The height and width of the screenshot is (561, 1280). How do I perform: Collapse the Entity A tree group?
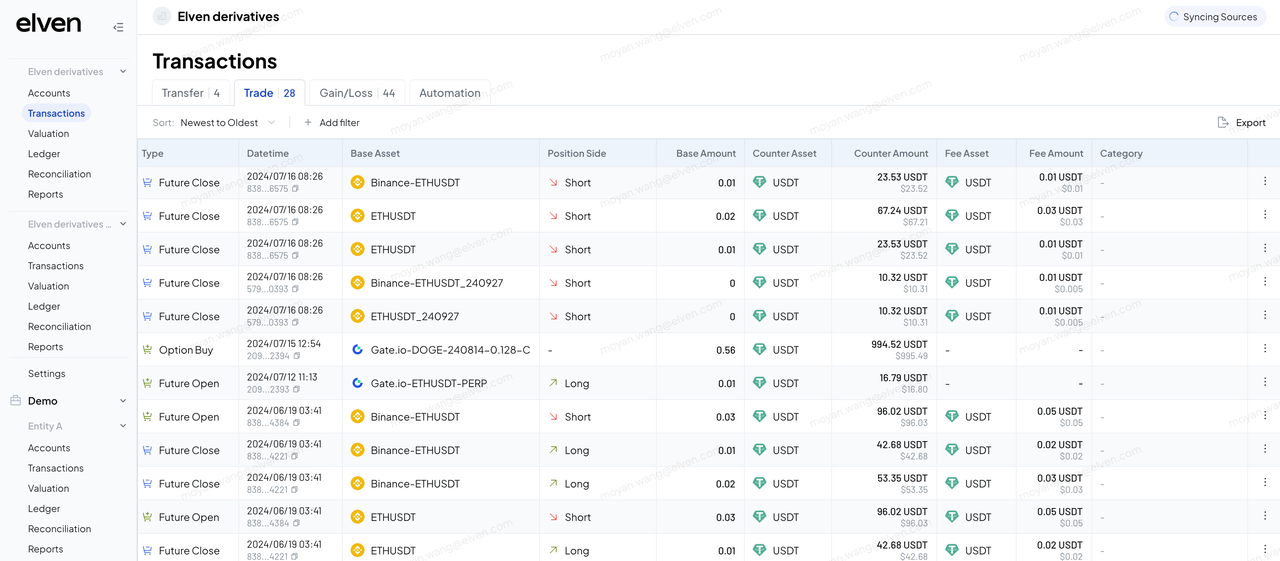pyautogui.click(x=123, y=426)
